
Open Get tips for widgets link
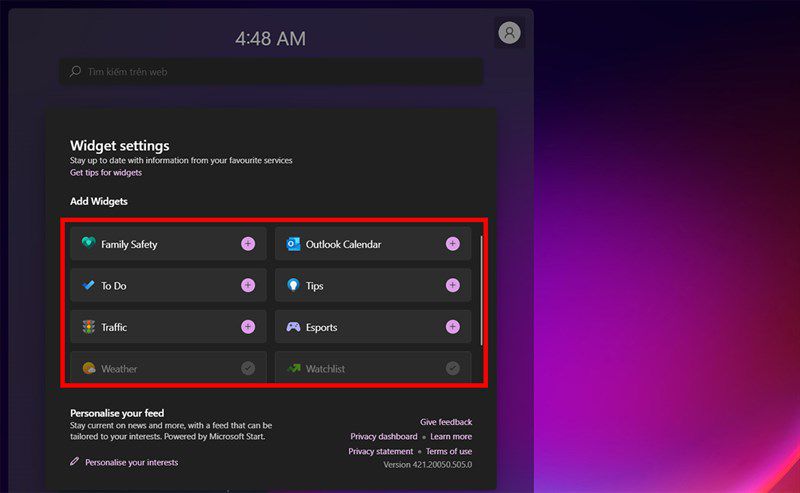[x=106, y=172]
